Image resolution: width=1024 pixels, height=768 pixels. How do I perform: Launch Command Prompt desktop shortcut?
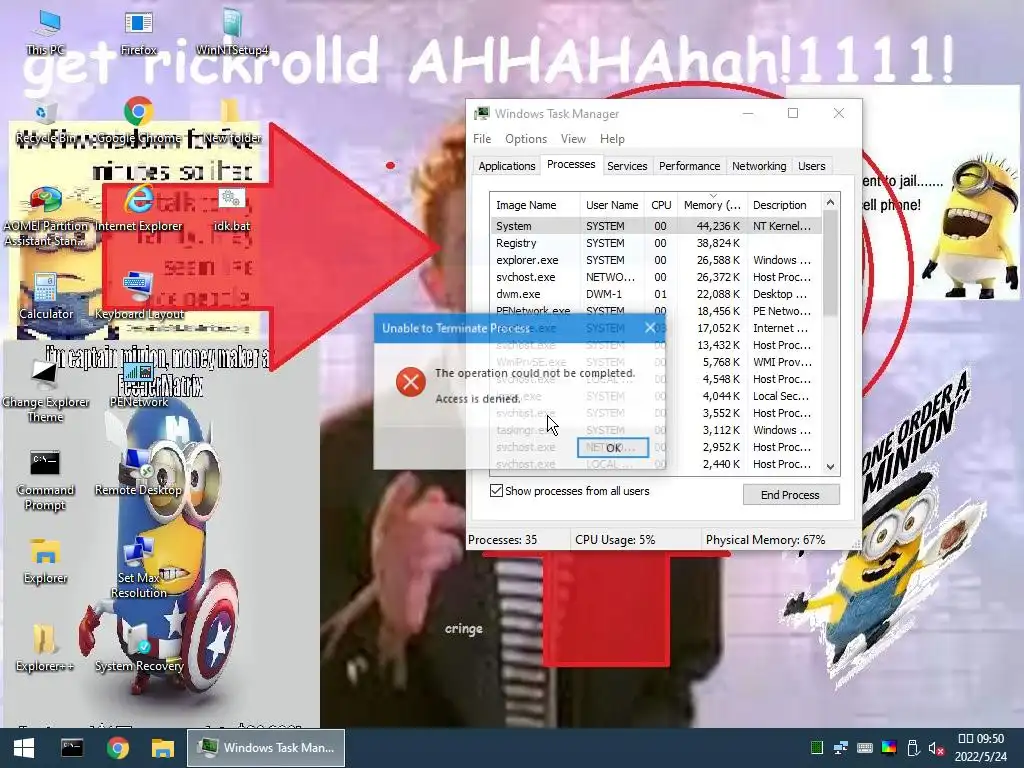point(46,480)
